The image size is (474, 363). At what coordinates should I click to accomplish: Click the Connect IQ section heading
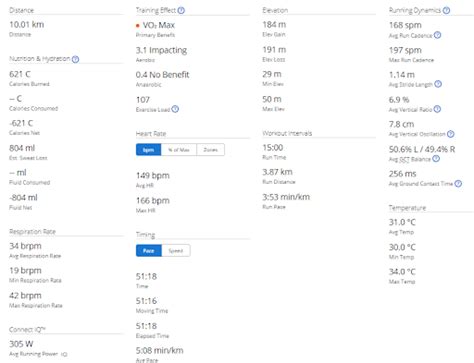(x=27, y=329)
